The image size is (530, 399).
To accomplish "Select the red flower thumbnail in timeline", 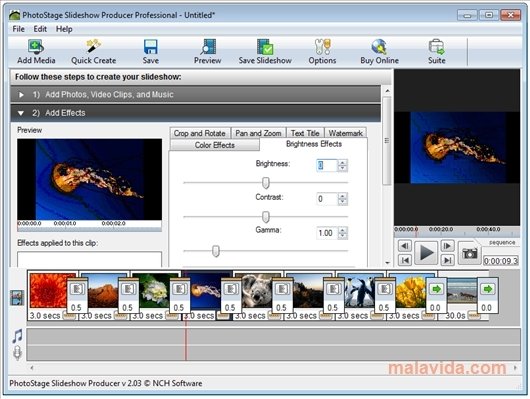I will [48, 291].
